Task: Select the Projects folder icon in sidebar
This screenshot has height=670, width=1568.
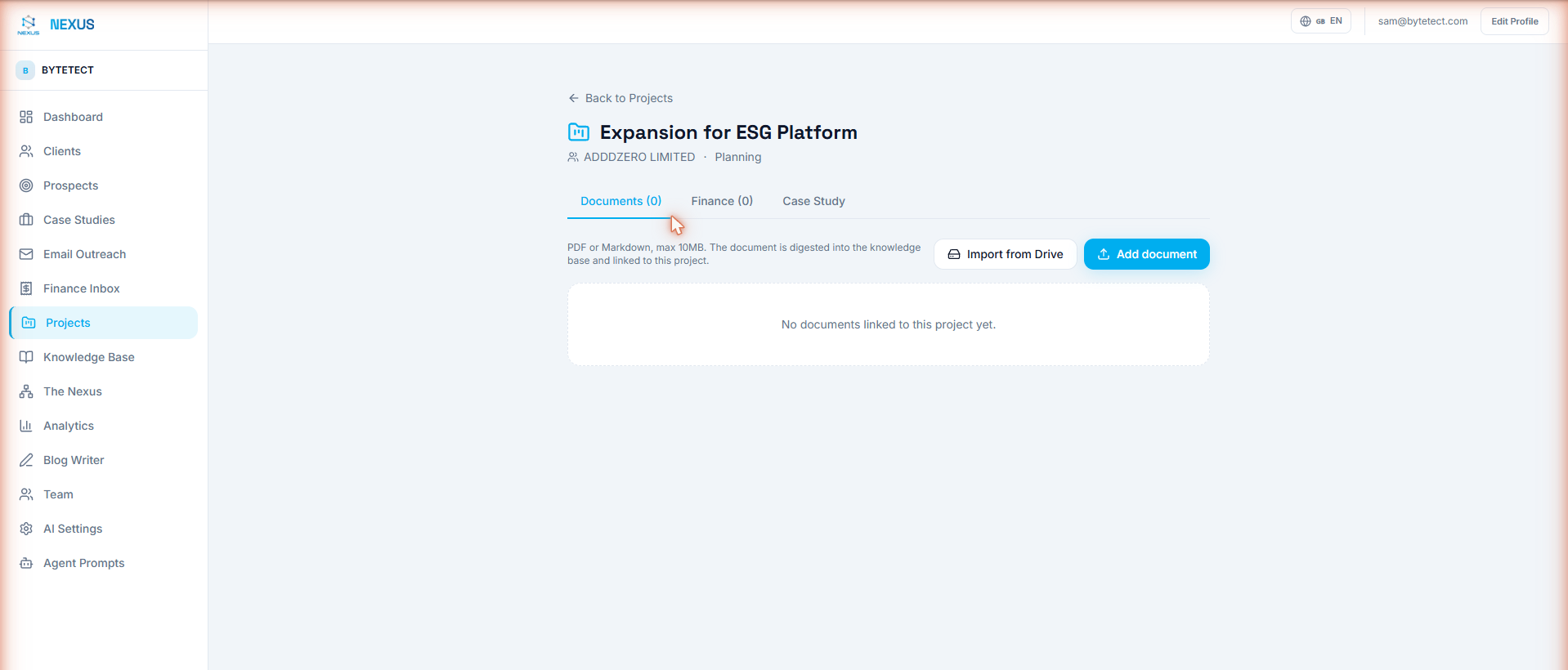Action: (x=29, y=323)
